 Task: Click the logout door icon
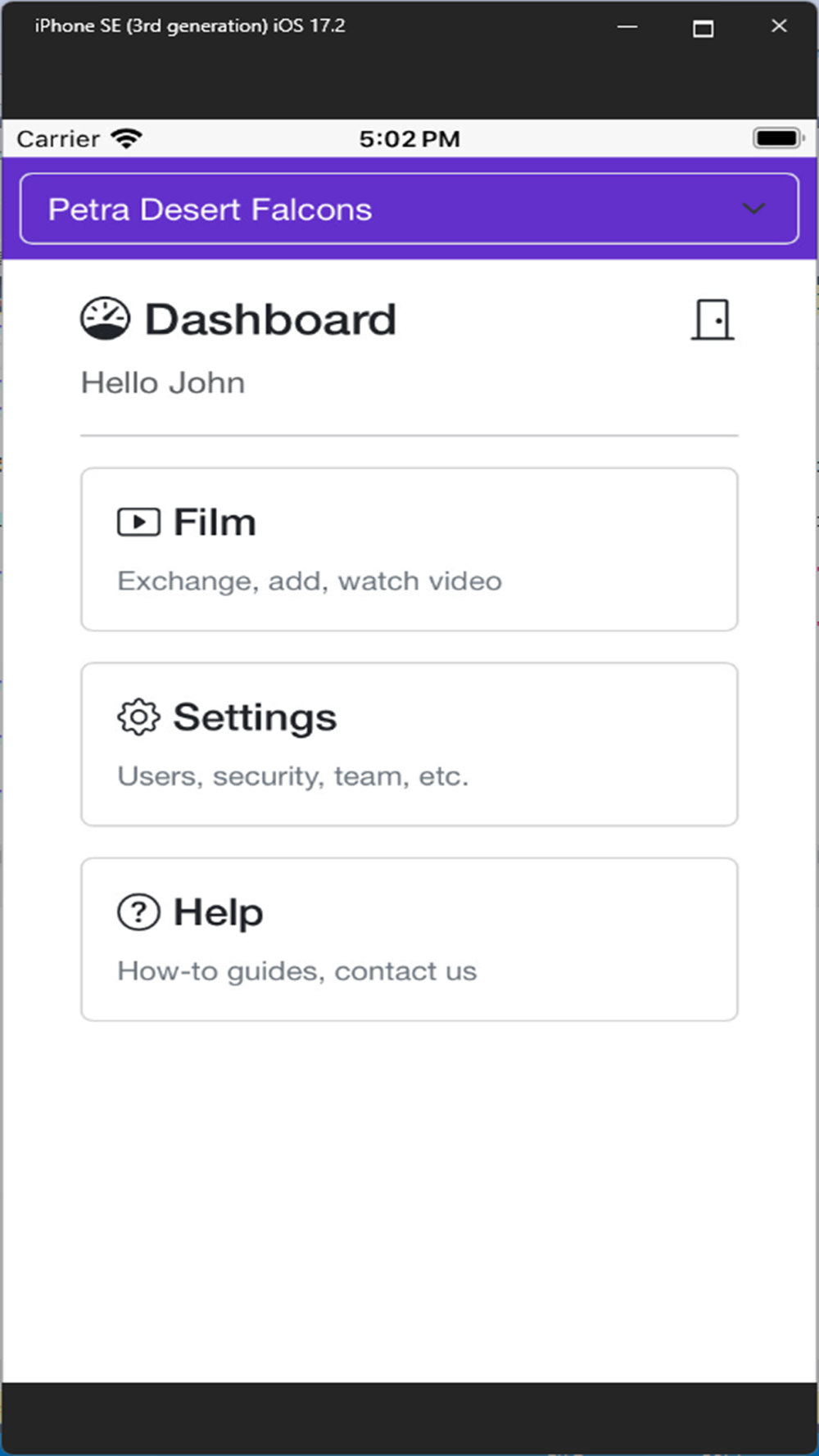(713, 319)
